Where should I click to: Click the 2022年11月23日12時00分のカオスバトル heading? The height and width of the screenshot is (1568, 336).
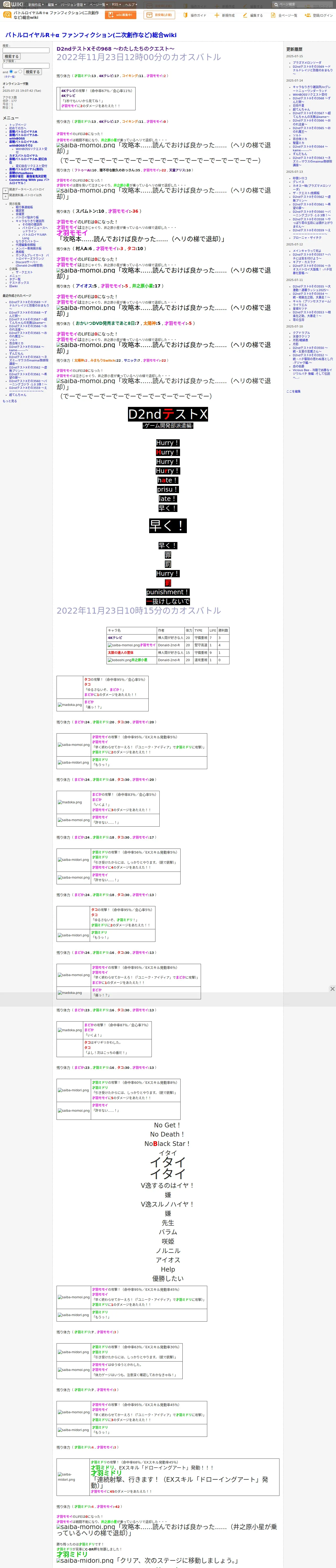139,57
